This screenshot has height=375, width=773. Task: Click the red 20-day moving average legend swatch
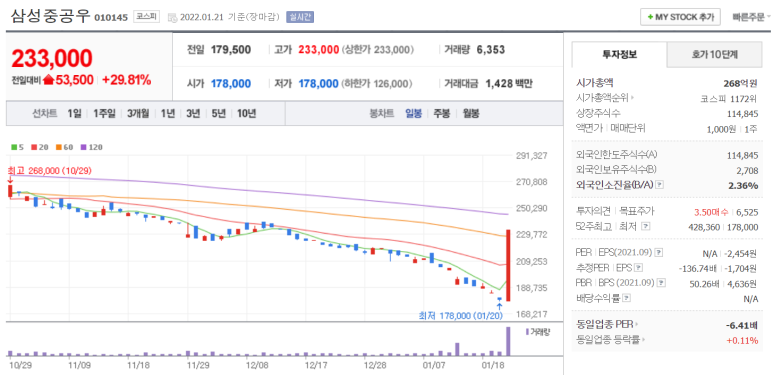coord(33,147)
